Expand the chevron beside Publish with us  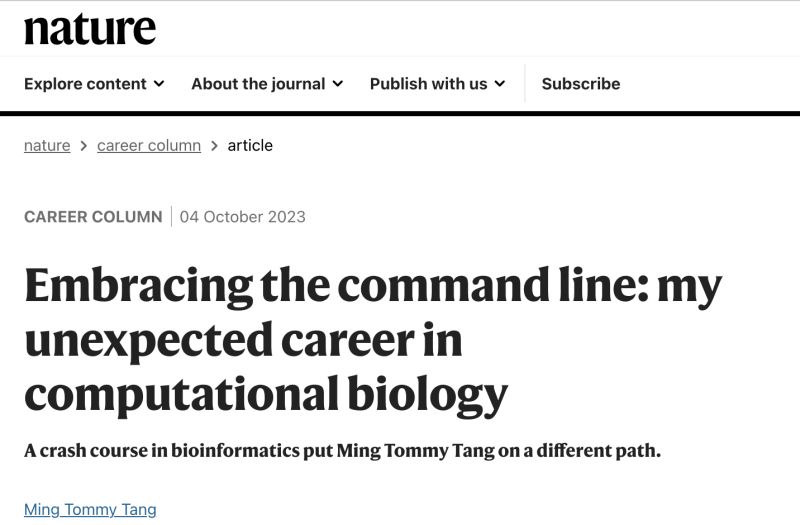click(x=500, y=84)
